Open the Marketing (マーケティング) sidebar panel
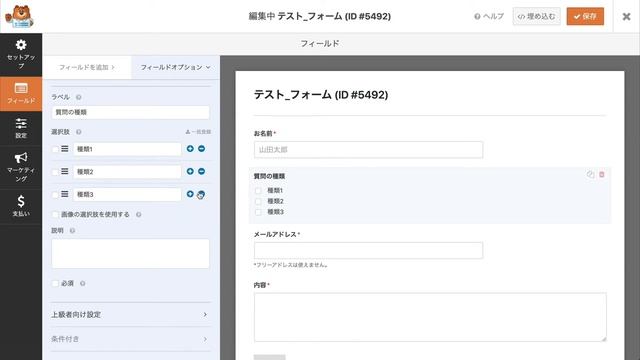 tap(21, 167)
